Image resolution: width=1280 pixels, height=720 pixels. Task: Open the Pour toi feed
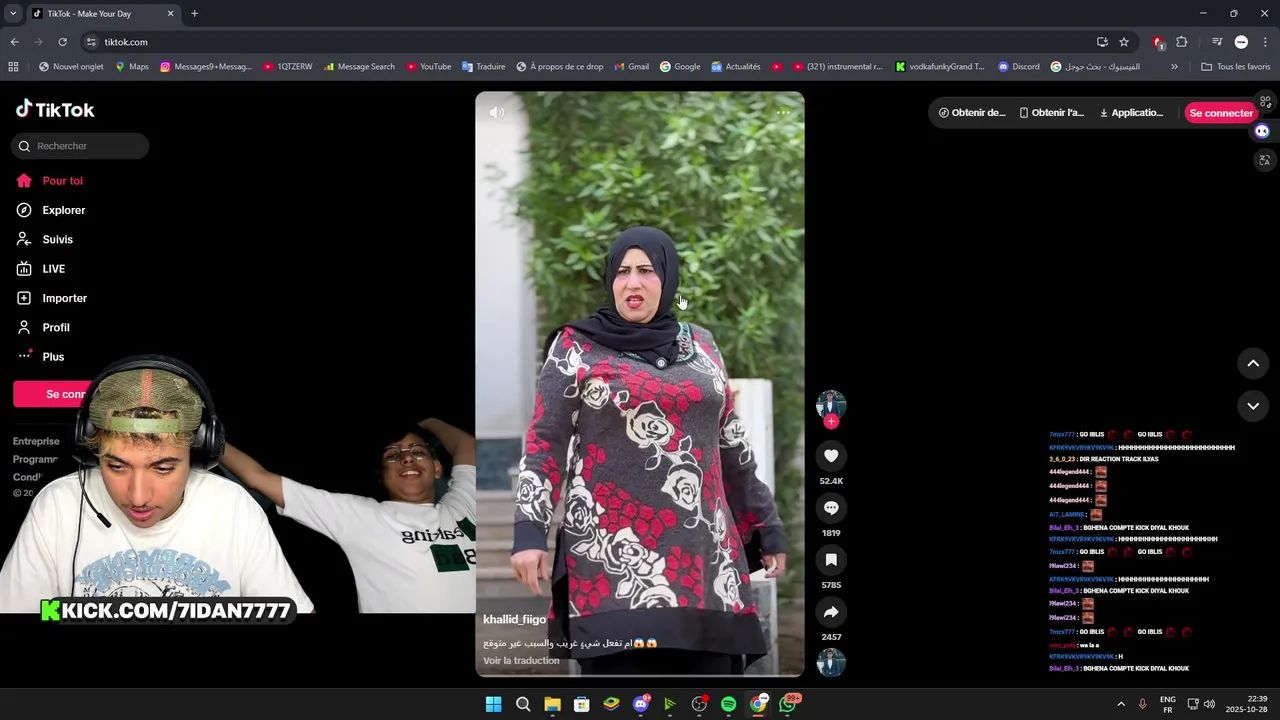coord(62,181)
